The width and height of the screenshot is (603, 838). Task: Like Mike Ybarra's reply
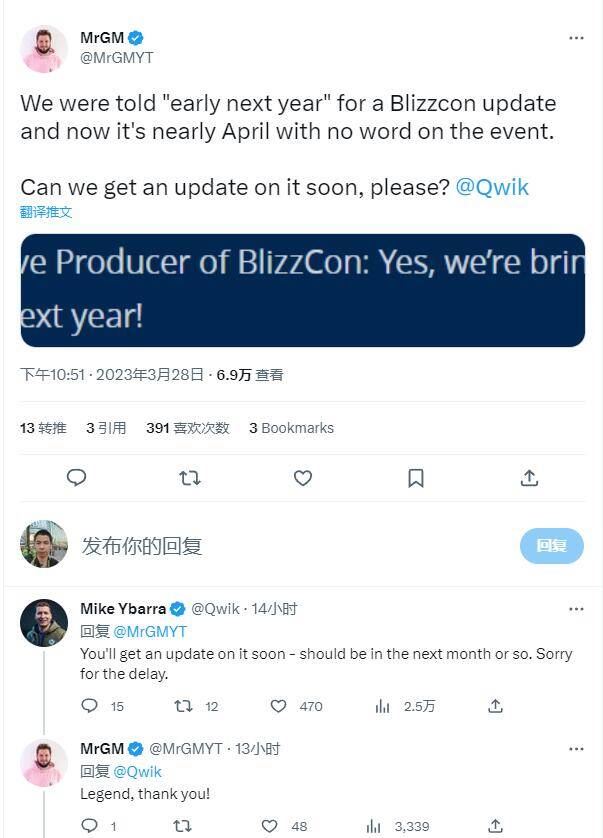(279, 706)
